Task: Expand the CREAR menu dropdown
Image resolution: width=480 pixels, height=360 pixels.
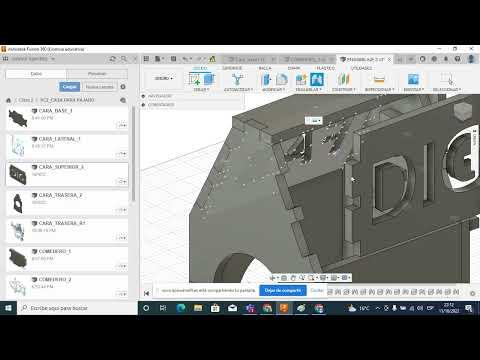Action: [201, 90]
